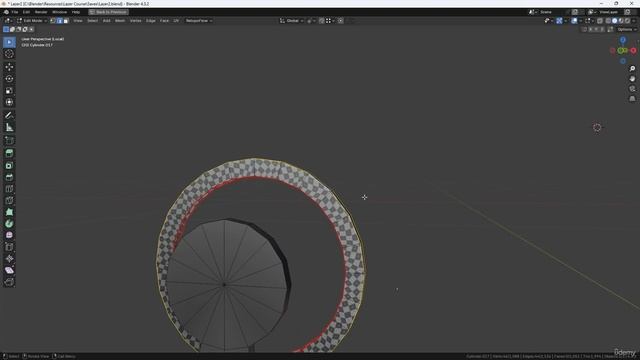Open the Edit Mode dropdown

(32, 20)
